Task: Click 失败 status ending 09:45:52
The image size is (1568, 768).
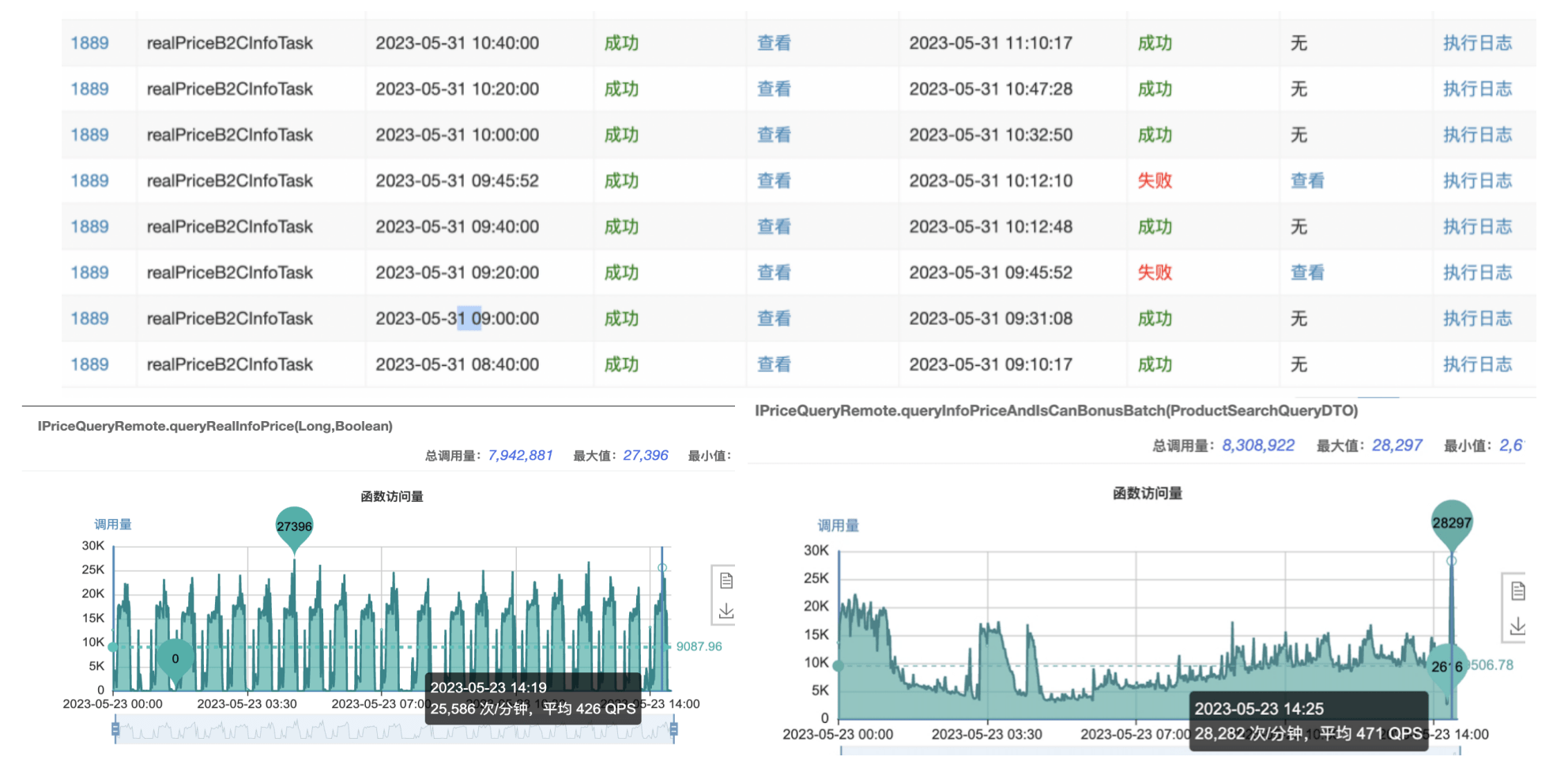Action: click(1155, 272)
